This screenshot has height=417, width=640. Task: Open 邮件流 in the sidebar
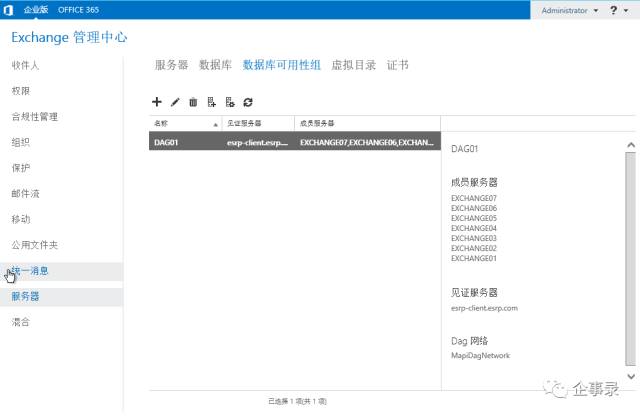[25, 193]
